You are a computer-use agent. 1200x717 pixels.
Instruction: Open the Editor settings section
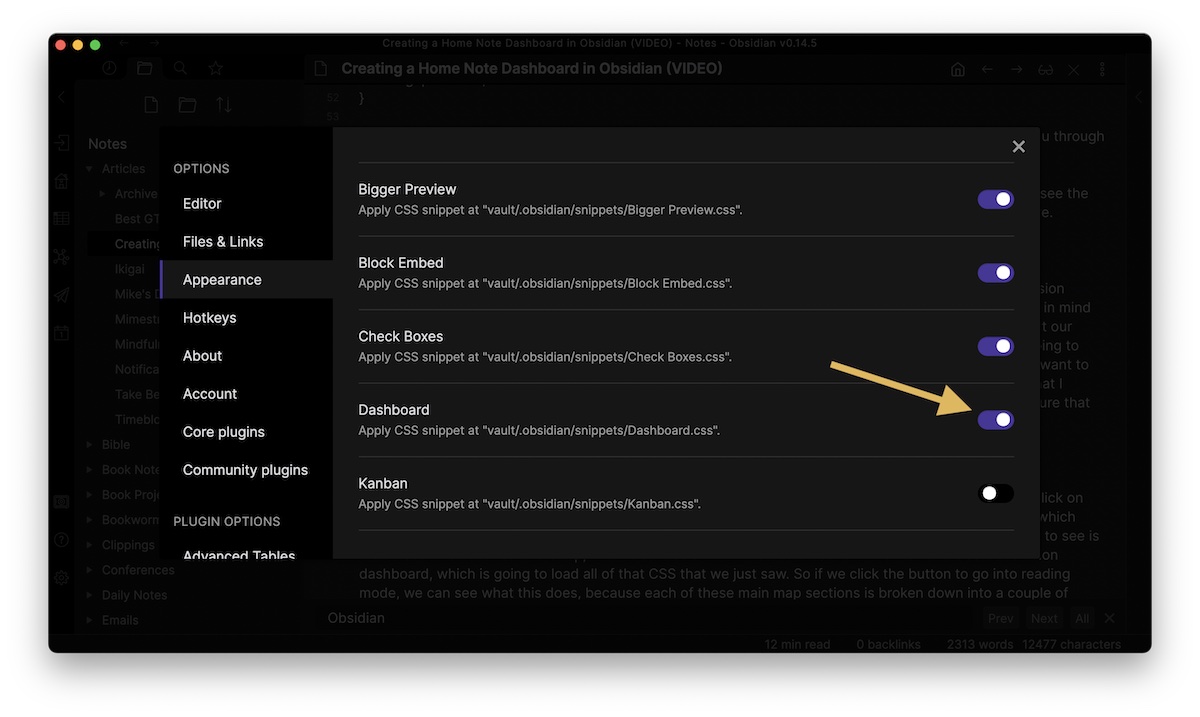pyautogui.click(x=246, y=203)
